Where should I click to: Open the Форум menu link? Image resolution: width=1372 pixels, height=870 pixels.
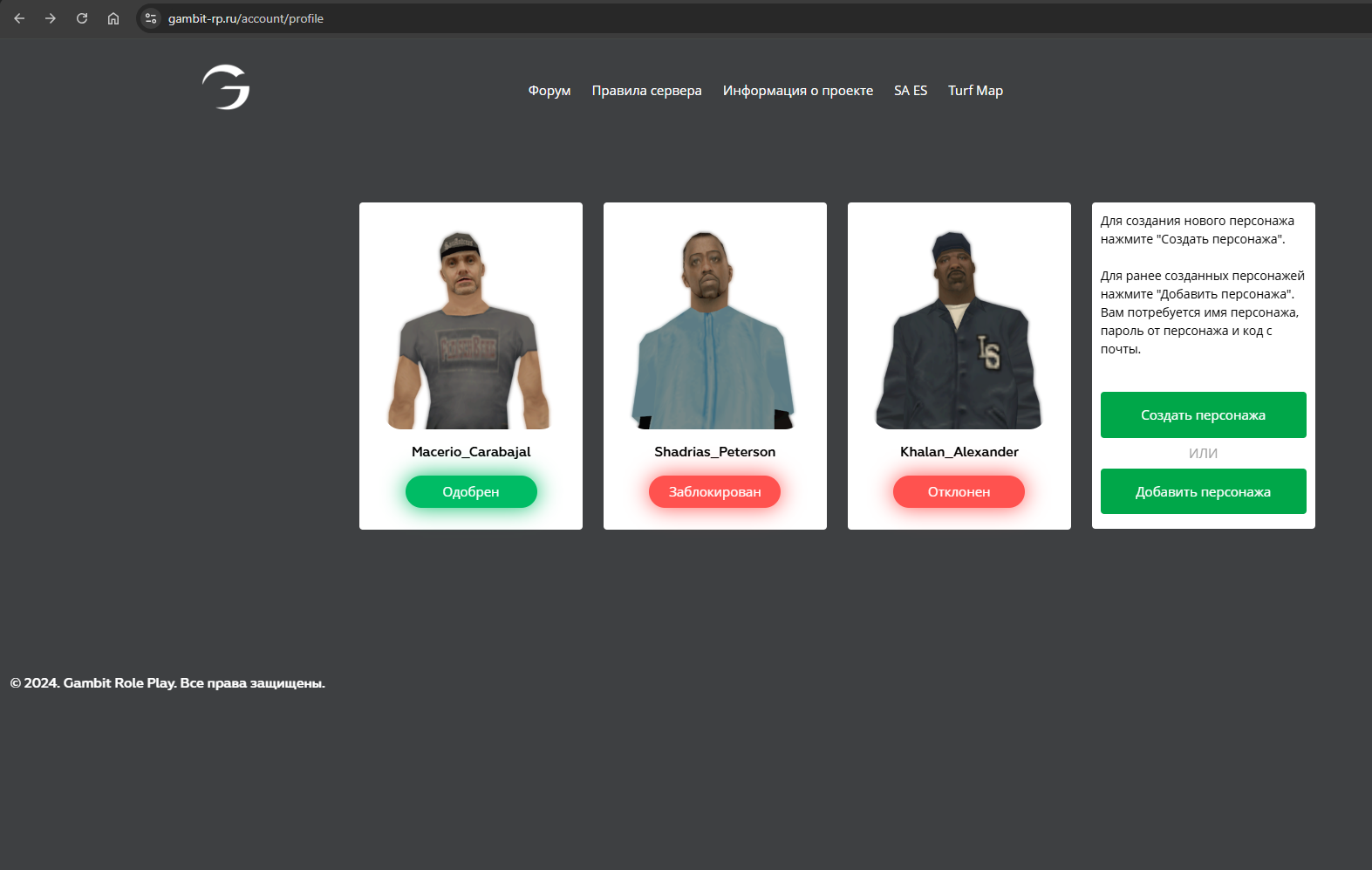point(549,91)
